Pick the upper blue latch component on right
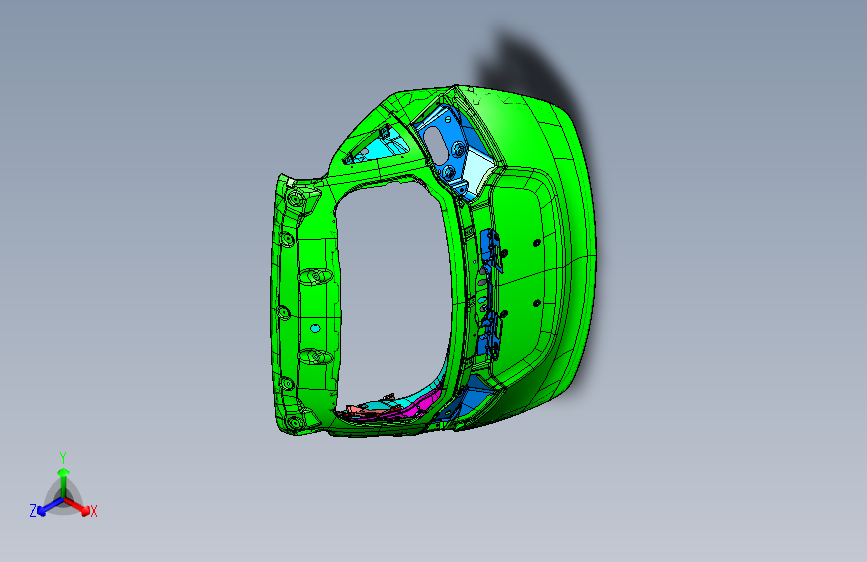The width and height of the screenshot is (867, 562). [491, 251]
